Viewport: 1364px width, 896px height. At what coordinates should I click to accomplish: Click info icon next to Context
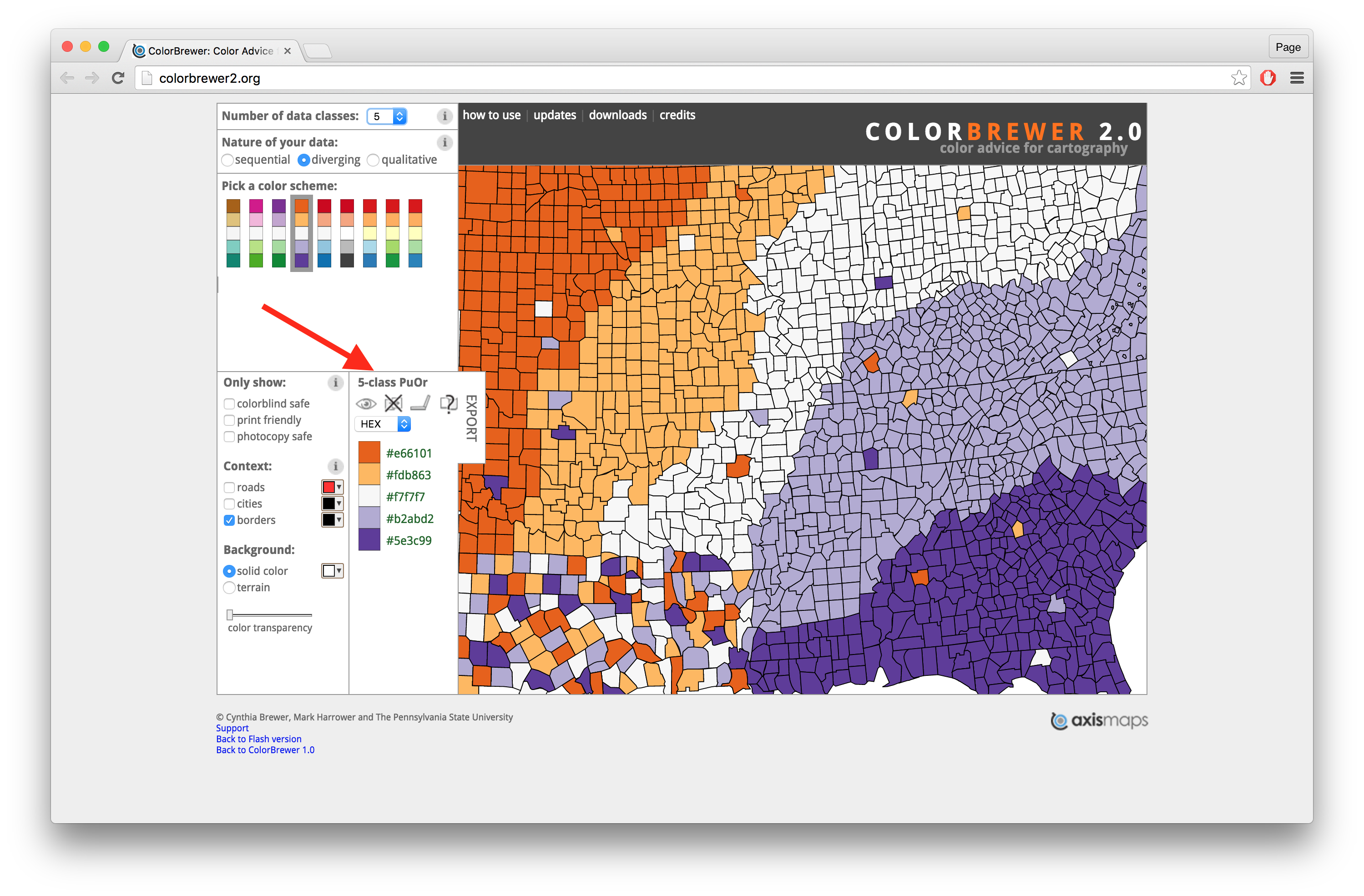(336, 466)
